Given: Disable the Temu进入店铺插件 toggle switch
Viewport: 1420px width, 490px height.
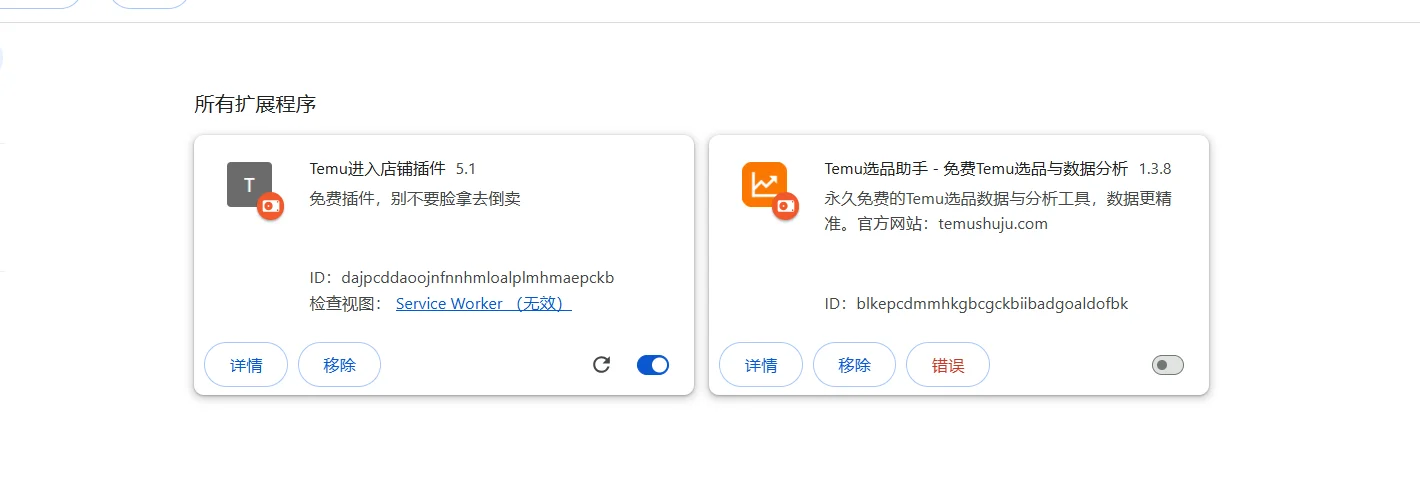Looking at the screenshot, I should point(653,365).
